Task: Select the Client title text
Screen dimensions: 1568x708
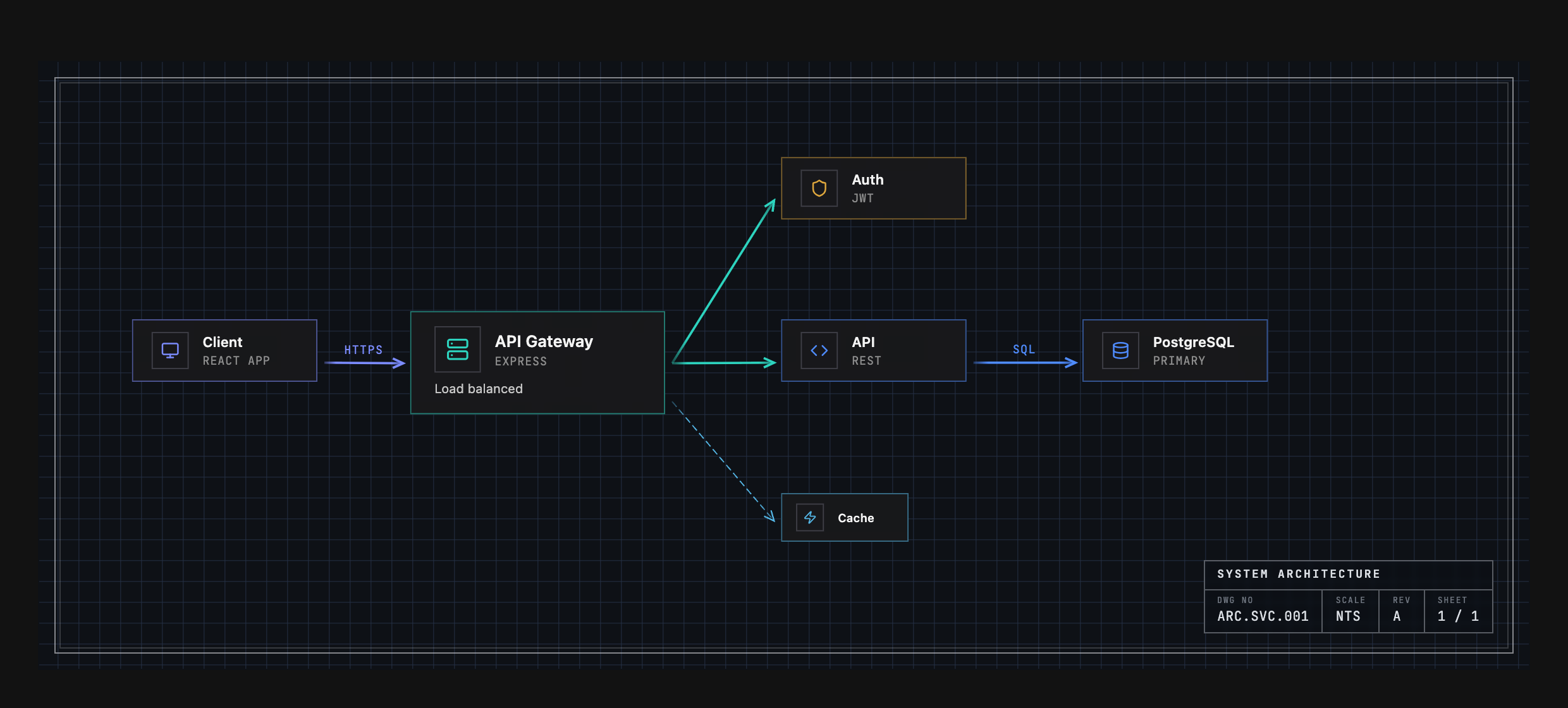Action: (222, 342)
